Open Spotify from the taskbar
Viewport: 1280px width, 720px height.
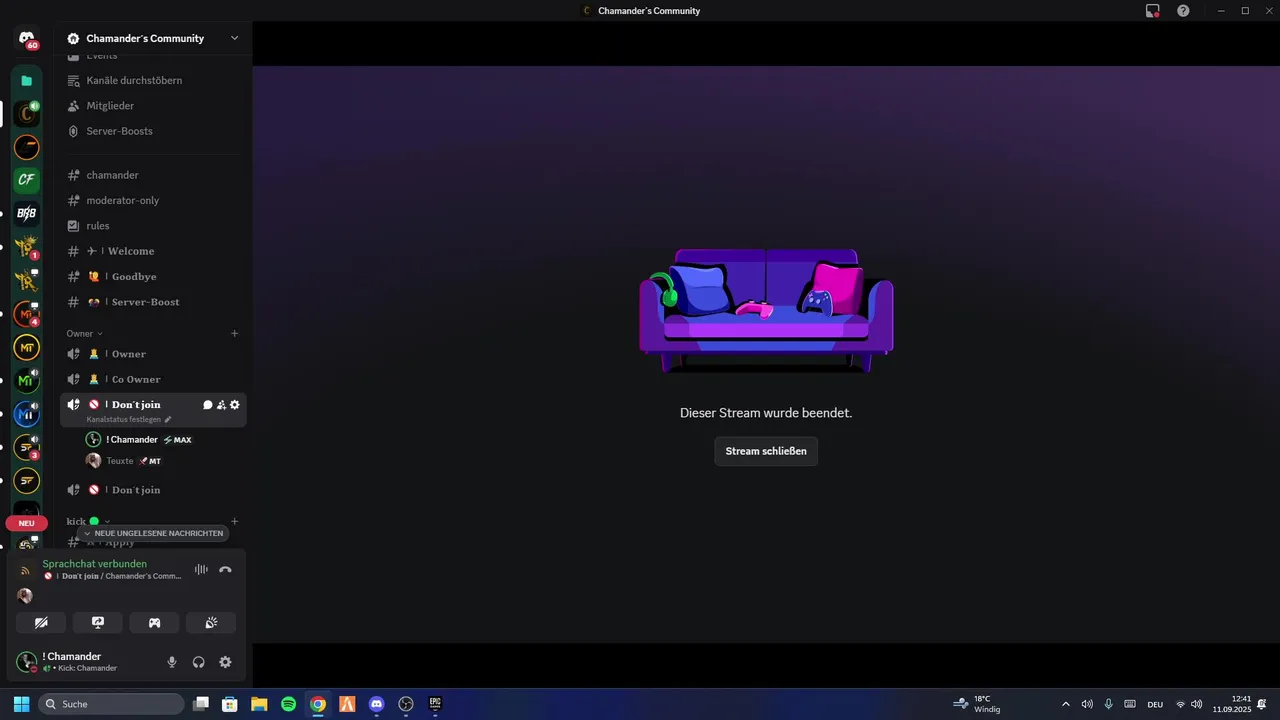point(288,704)
